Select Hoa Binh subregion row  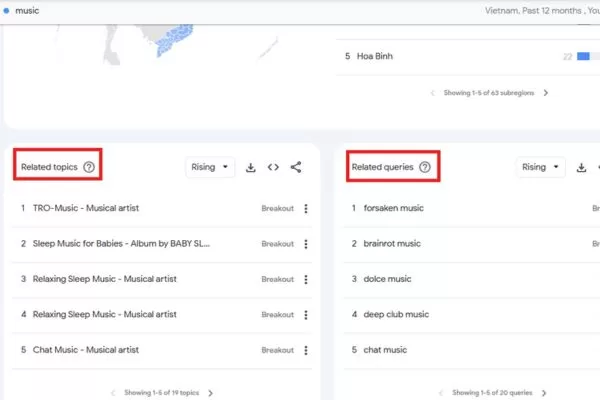468,57
